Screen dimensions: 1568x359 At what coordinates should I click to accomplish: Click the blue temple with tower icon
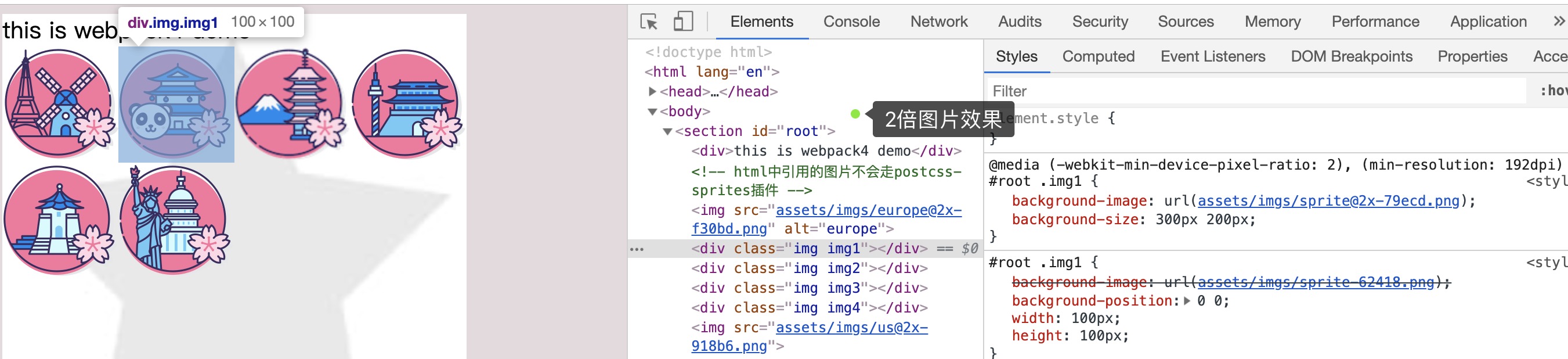[407, 103]
